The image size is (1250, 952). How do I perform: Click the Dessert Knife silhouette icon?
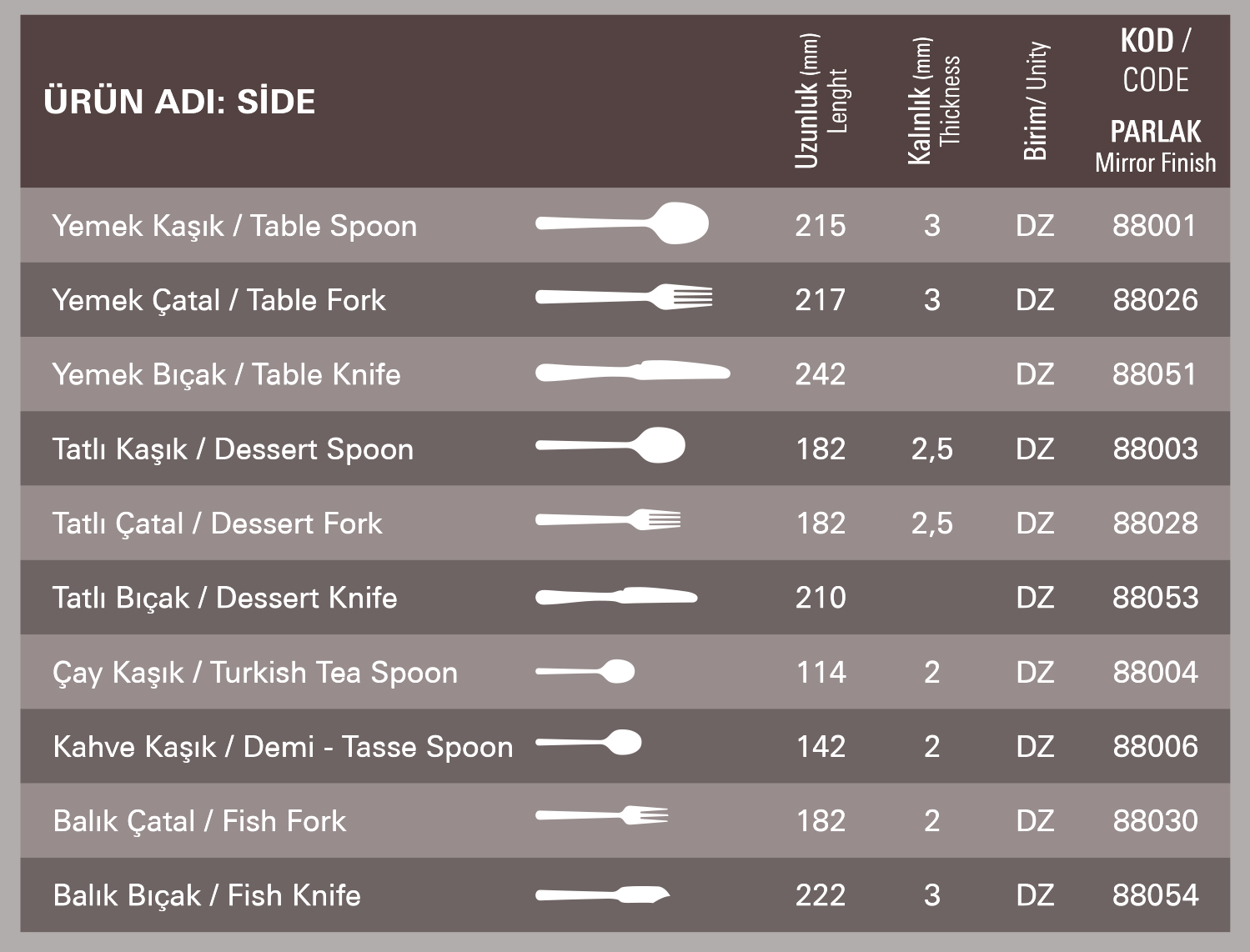pyautogui.click(x=616, y=596)
